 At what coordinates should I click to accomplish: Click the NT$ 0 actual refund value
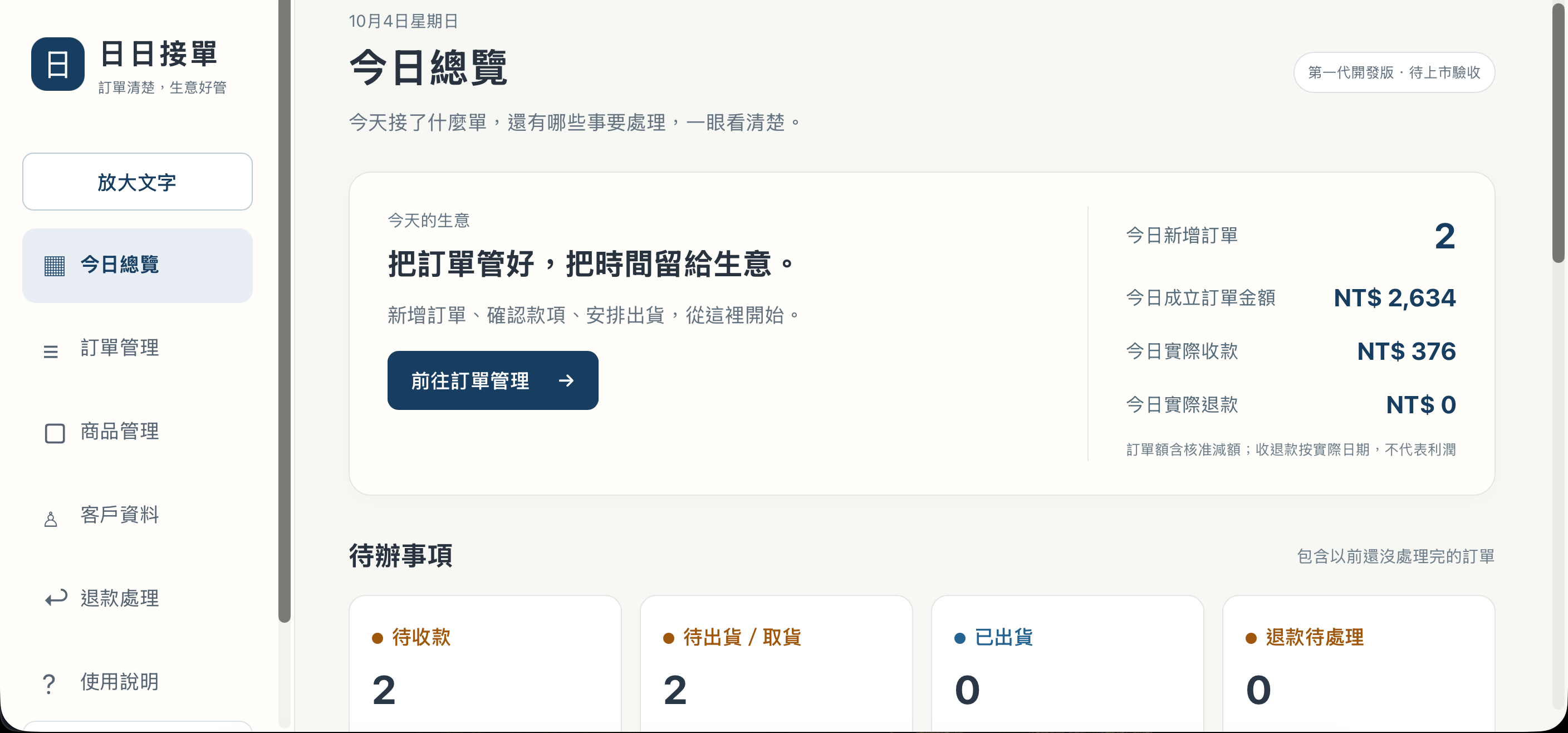(1420, 405)
